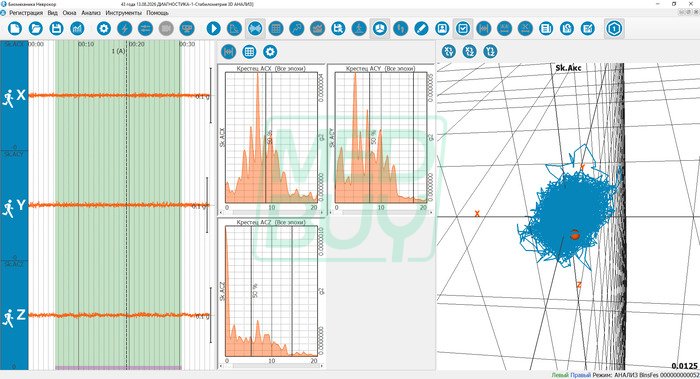The image size is (700, 379).
Task: Click the Sk.Акс label in 3D view
Action: [x=568, y=68]
